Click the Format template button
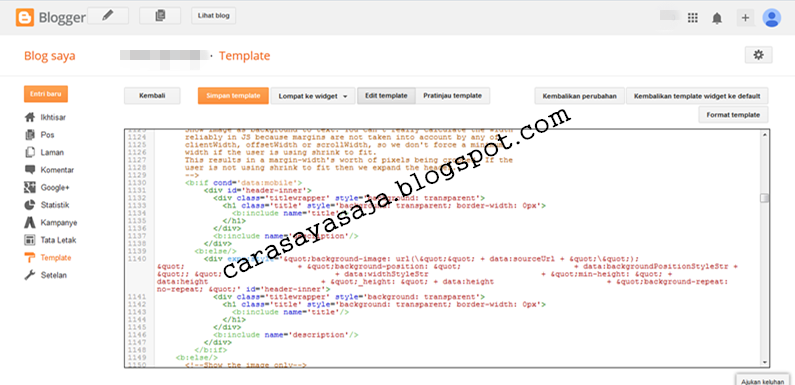This screenshot has width=795, height=385. [733, 115]
